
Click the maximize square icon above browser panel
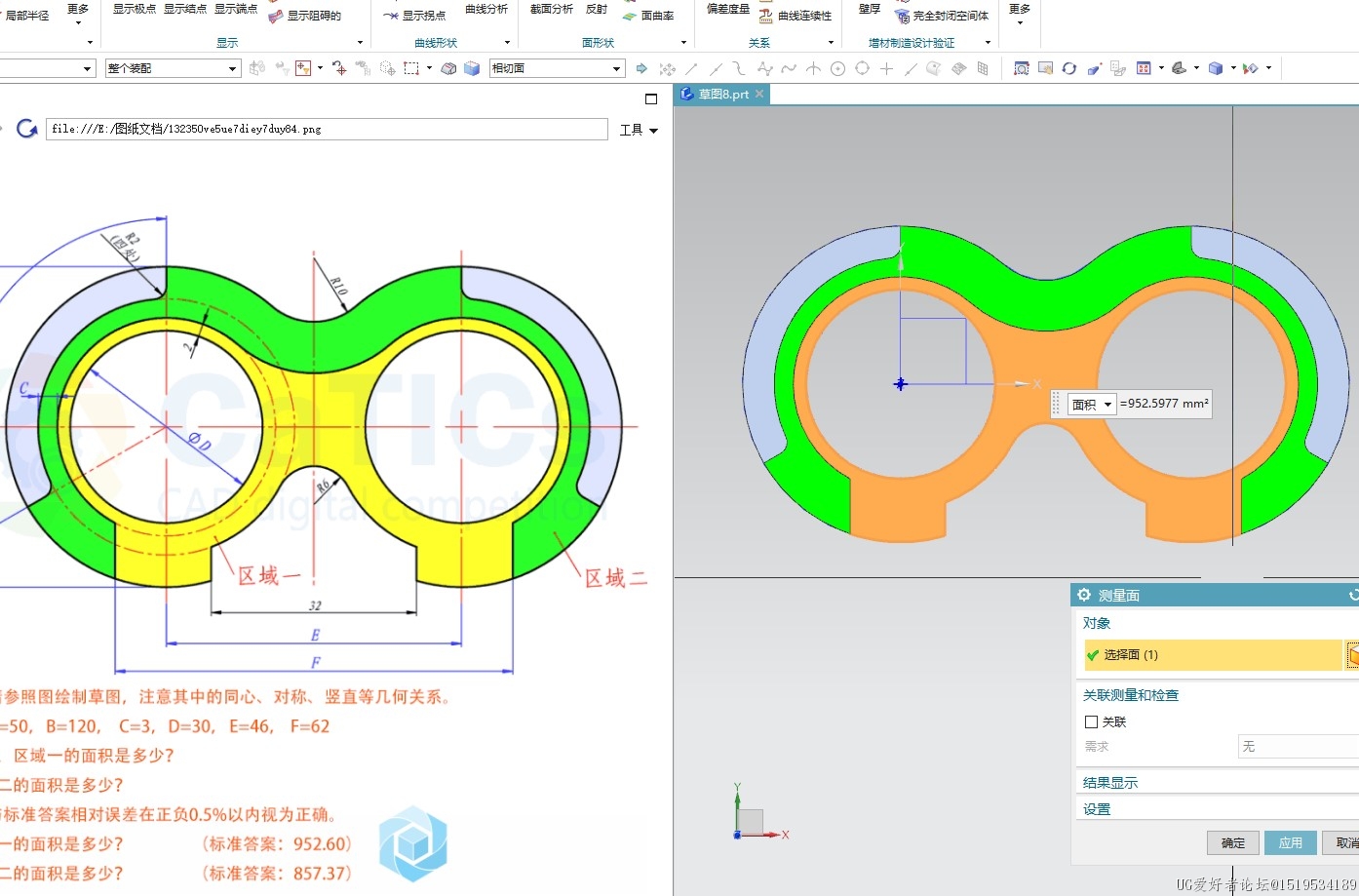(x=651, y=98)
